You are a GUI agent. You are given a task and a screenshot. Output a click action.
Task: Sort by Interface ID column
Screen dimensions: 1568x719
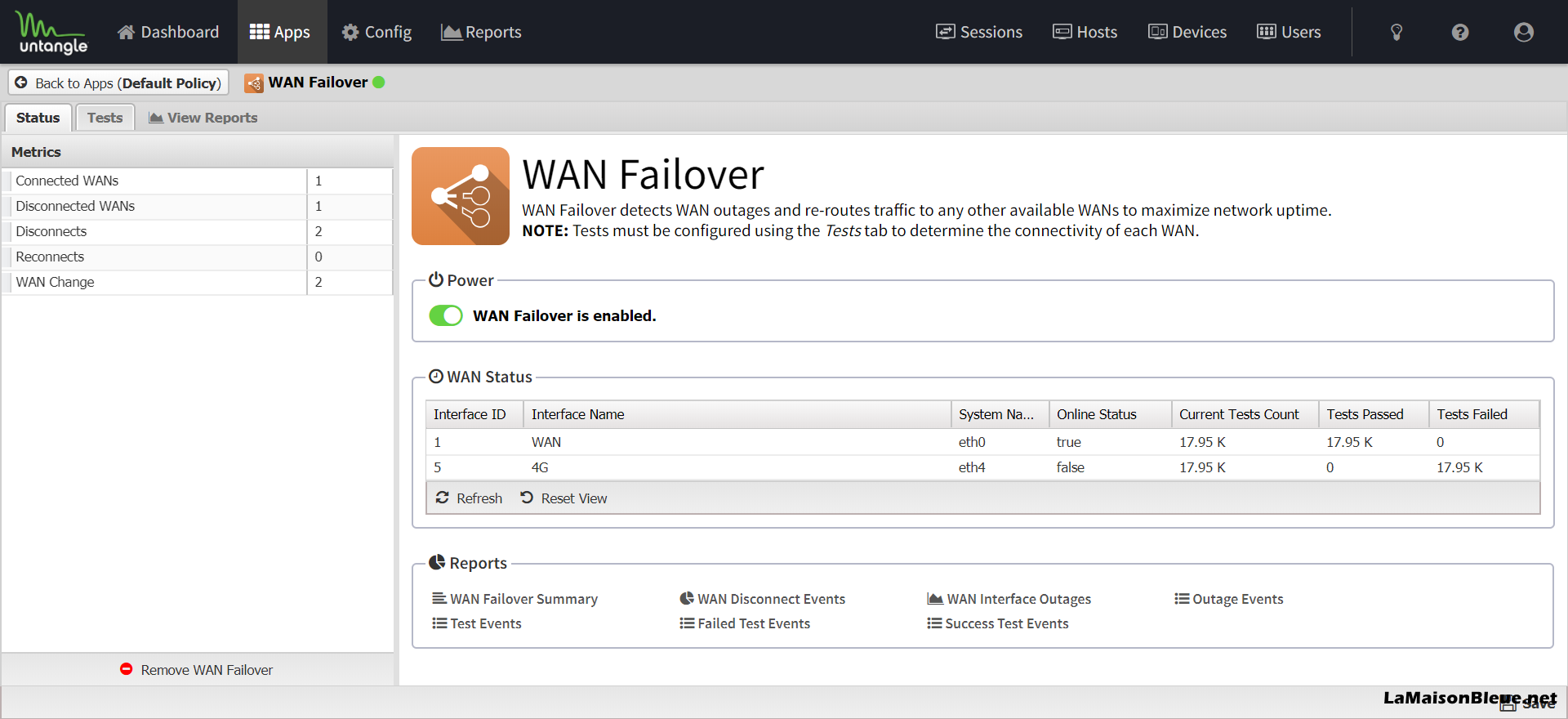coord(474,414)
